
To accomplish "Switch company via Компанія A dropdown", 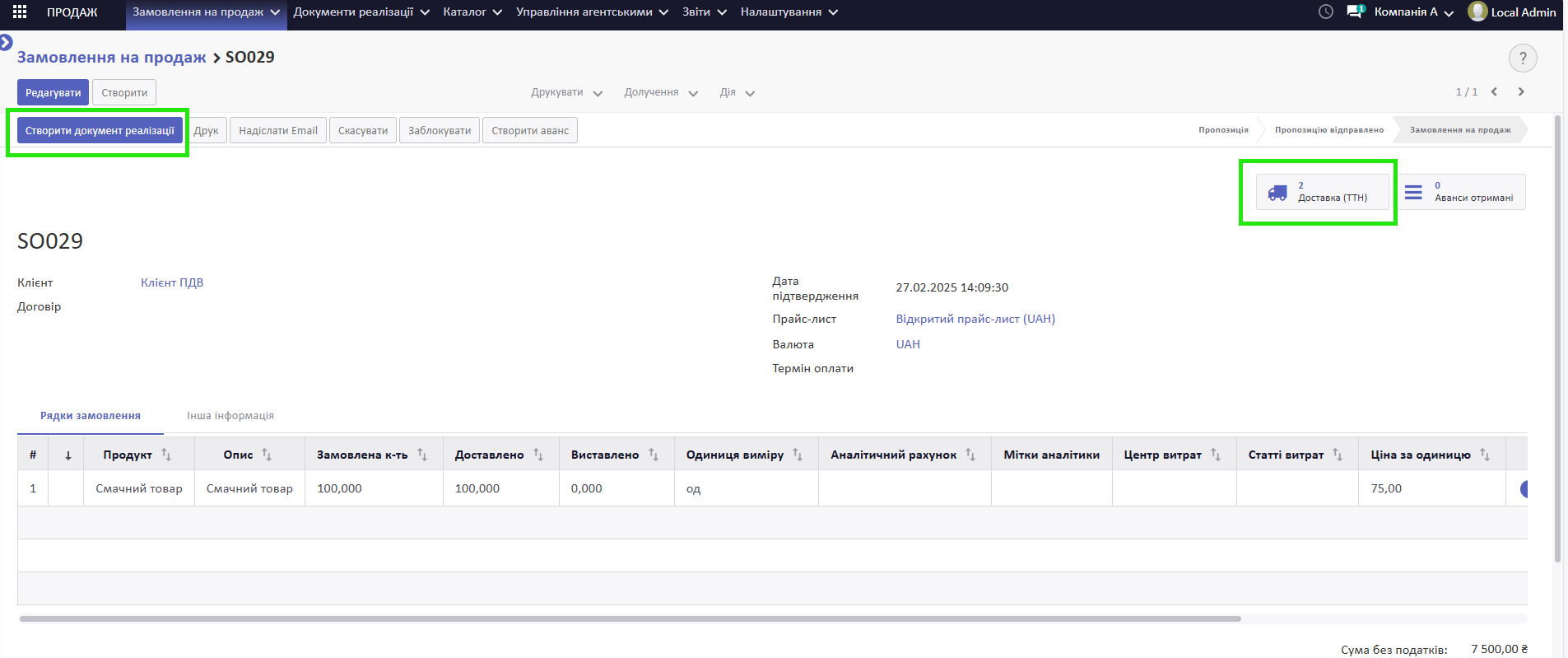I will [x=1414, y=12].
